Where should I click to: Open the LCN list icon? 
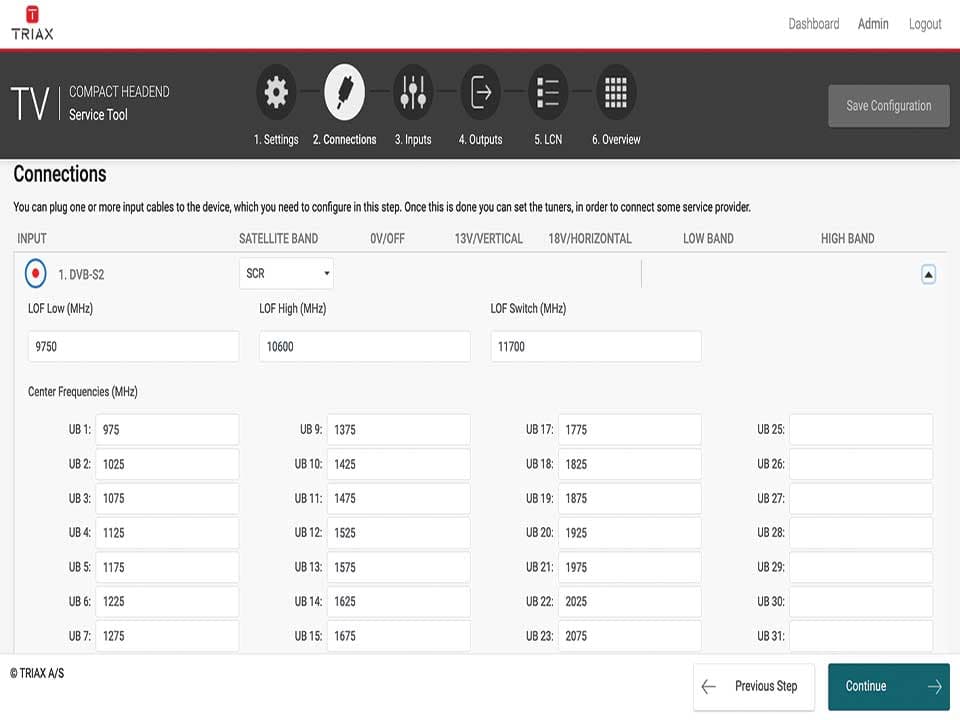(x=548, y=92)
